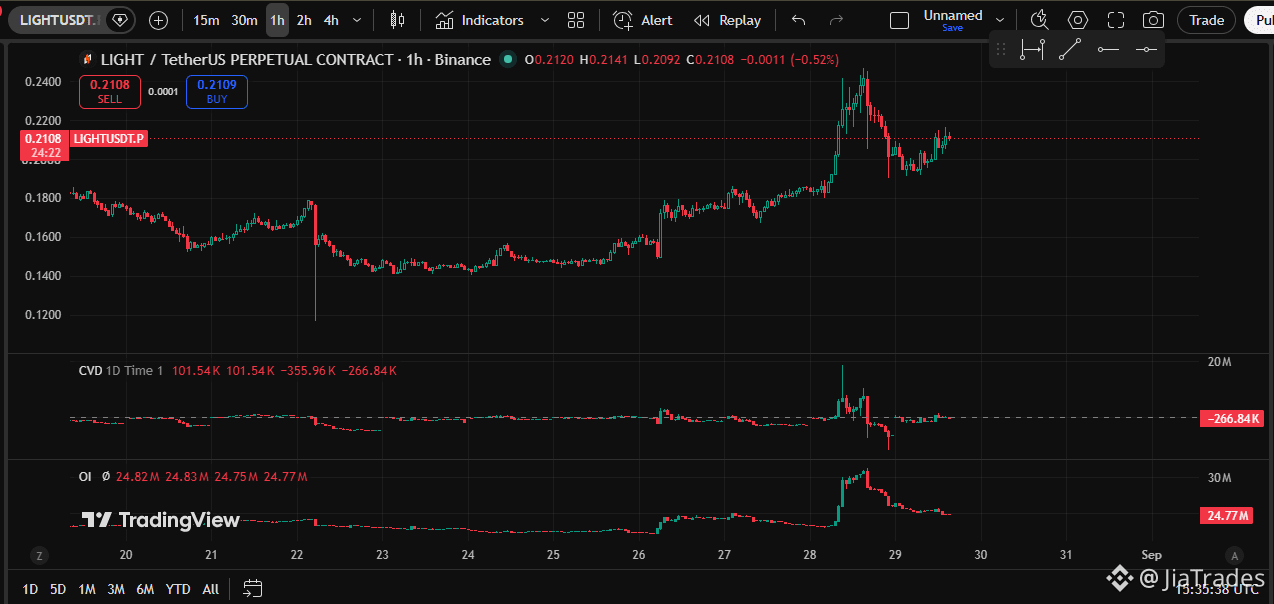Open the go-to-date calendar icon
Image resolution: width=1274 pixels, height=604 pixels.
pos(252,589)
